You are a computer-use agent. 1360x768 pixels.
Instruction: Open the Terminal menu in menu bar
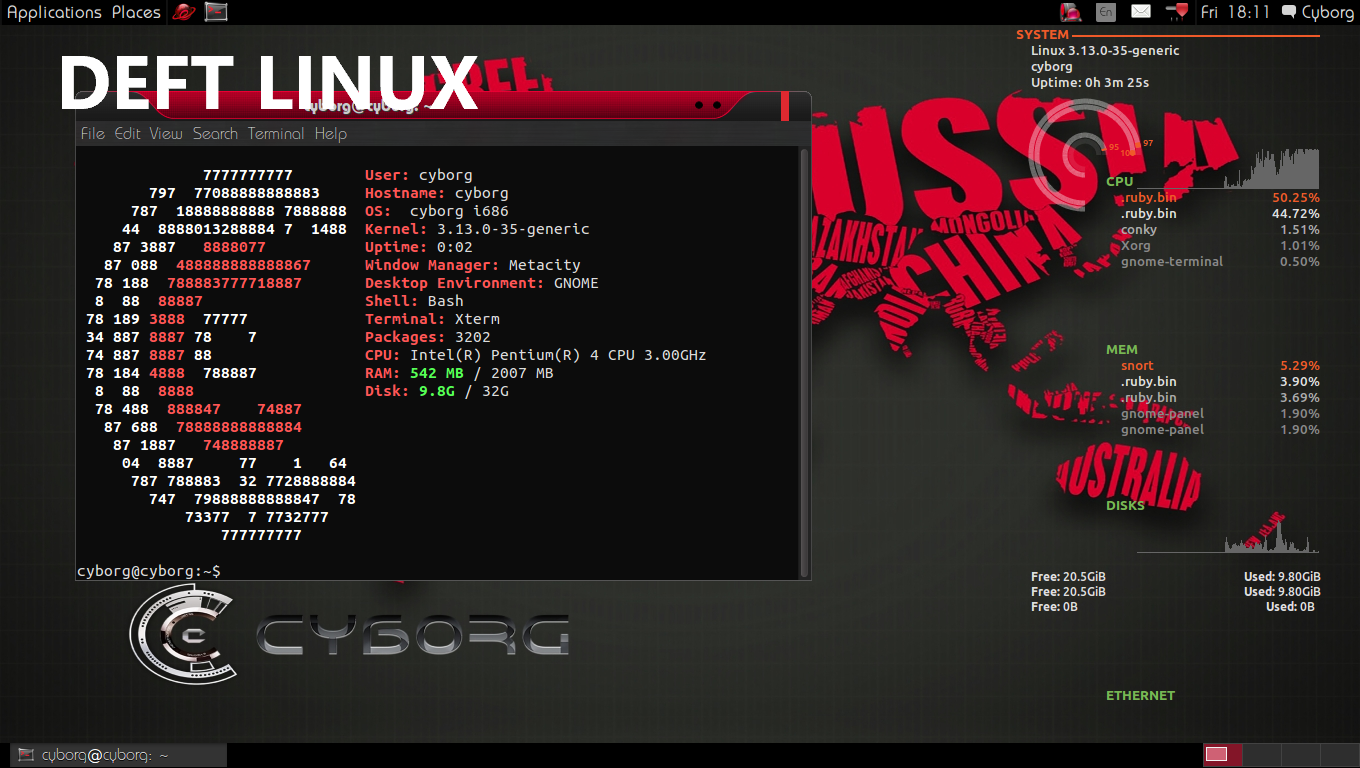276,133
